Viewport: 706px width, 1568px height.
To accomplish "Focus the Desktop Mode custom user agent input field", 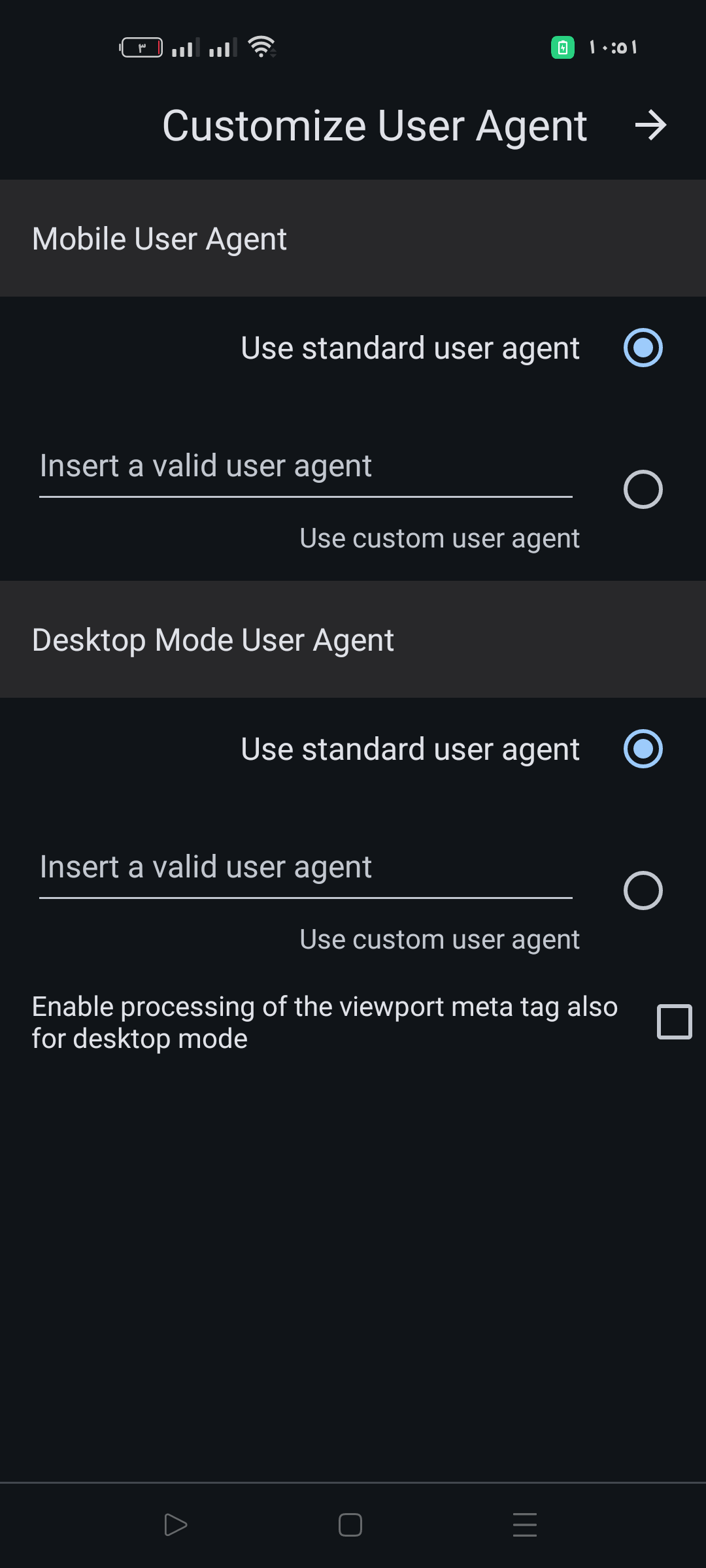I will (x=306, y=868).
